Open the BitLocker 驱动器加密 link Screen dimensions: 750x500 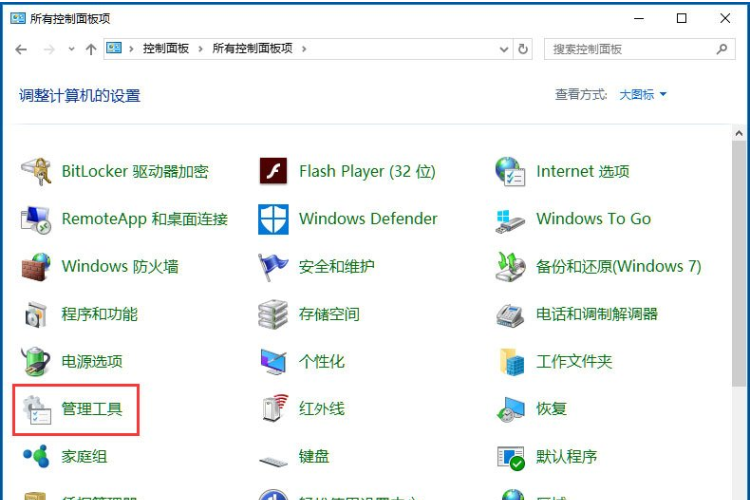[135, 171]
